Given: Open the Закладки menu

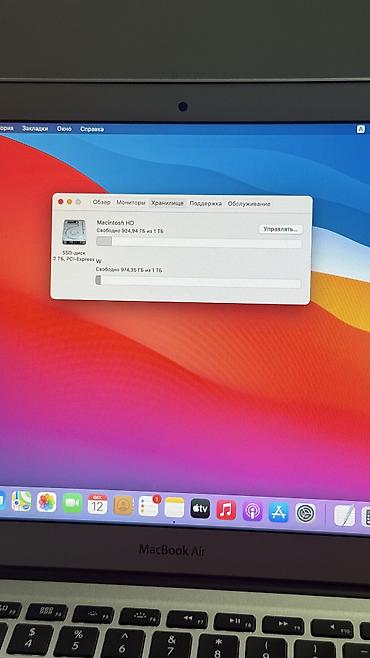Looking at the screenshot, I should coord(35,129).
